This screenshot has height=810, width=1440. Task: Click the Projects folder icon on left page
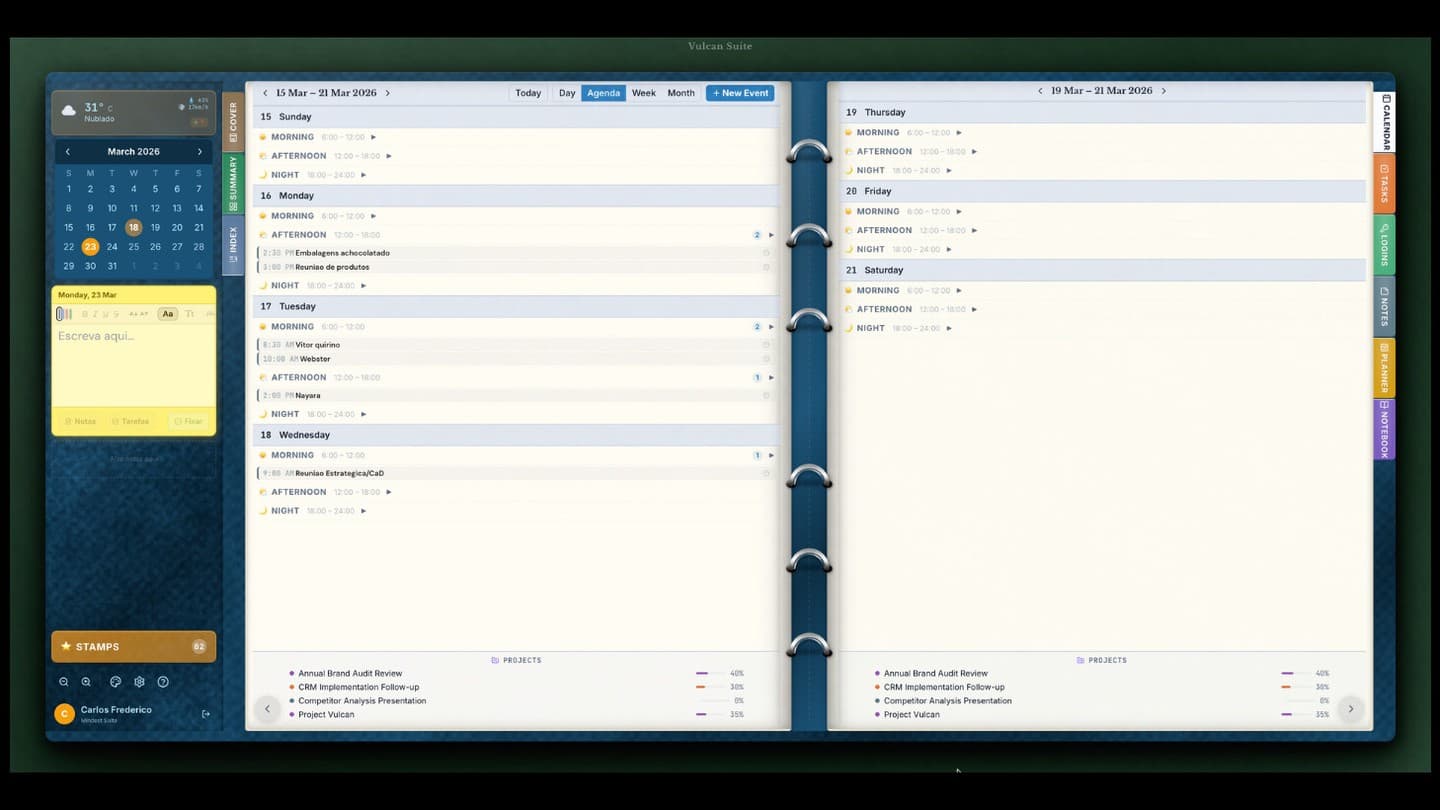click(495, 660)
